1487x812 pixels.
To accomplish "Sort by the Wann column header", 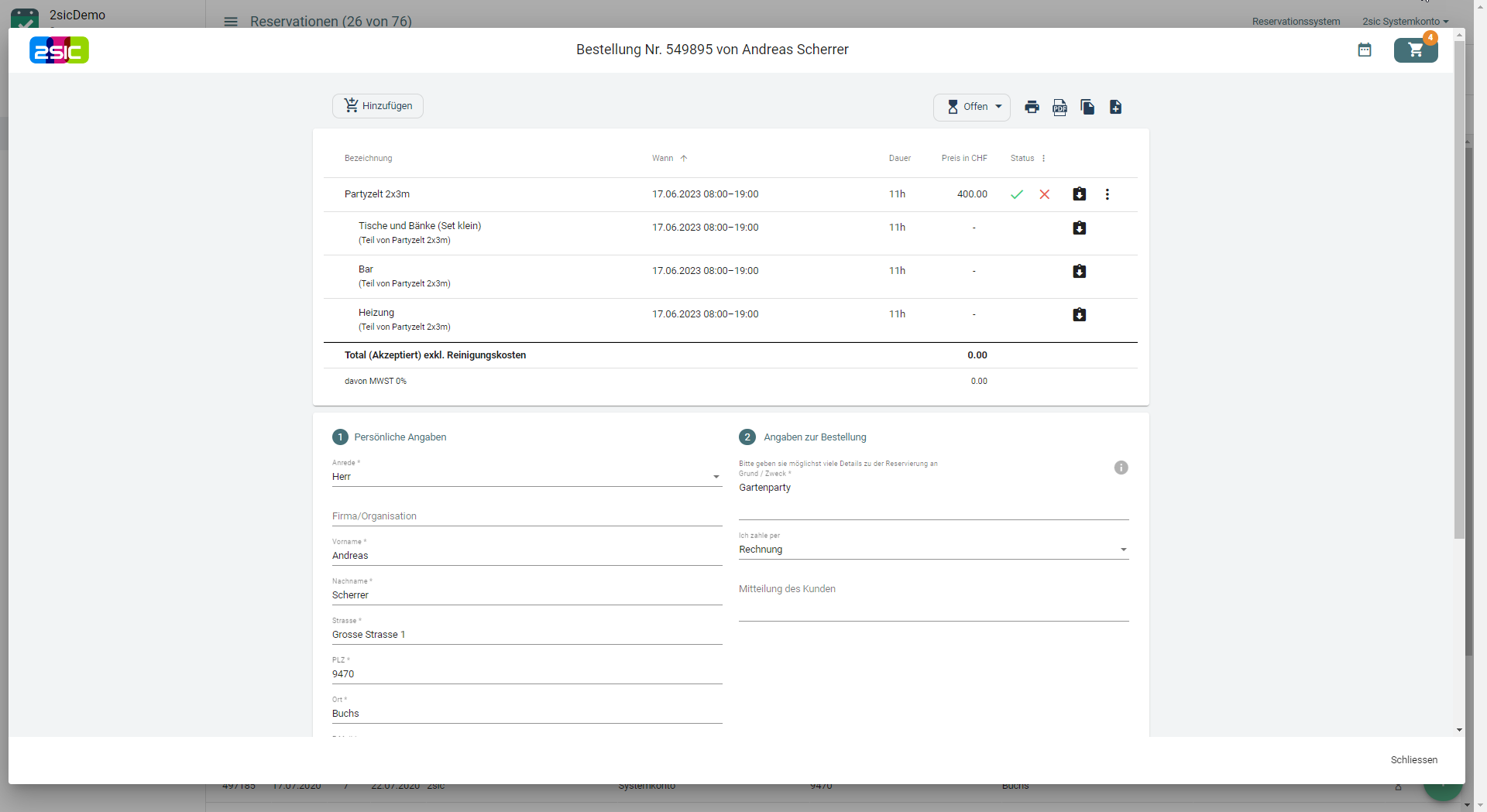I will (663, 159).
